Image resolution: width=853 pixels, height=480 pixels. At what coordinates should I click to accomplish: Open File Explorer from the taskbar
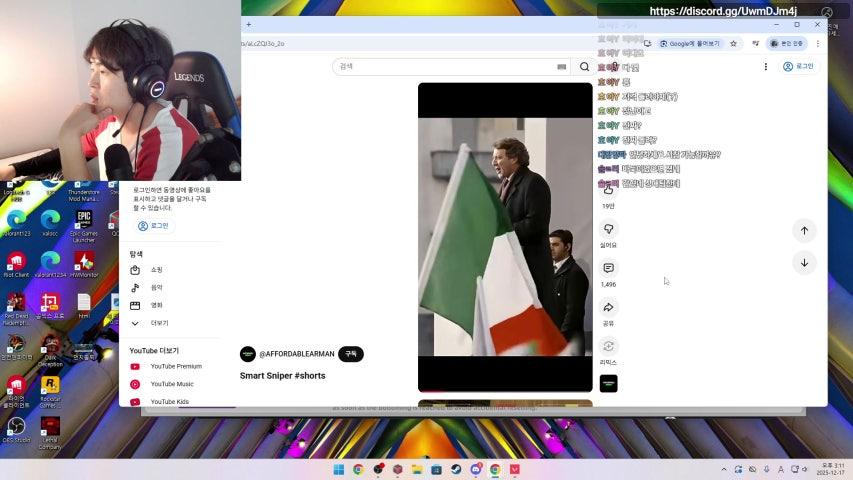[x=417, y=469]
